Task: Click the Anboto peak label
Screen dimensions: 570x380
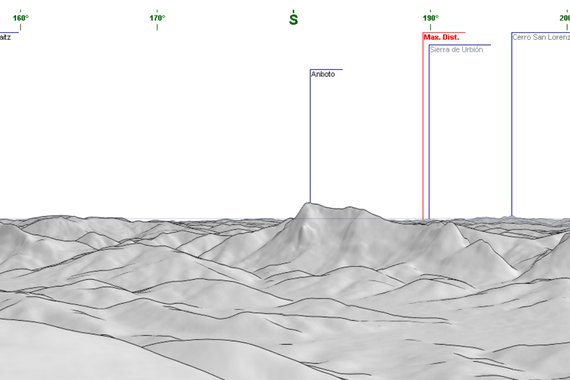Action: click(323, 74)
